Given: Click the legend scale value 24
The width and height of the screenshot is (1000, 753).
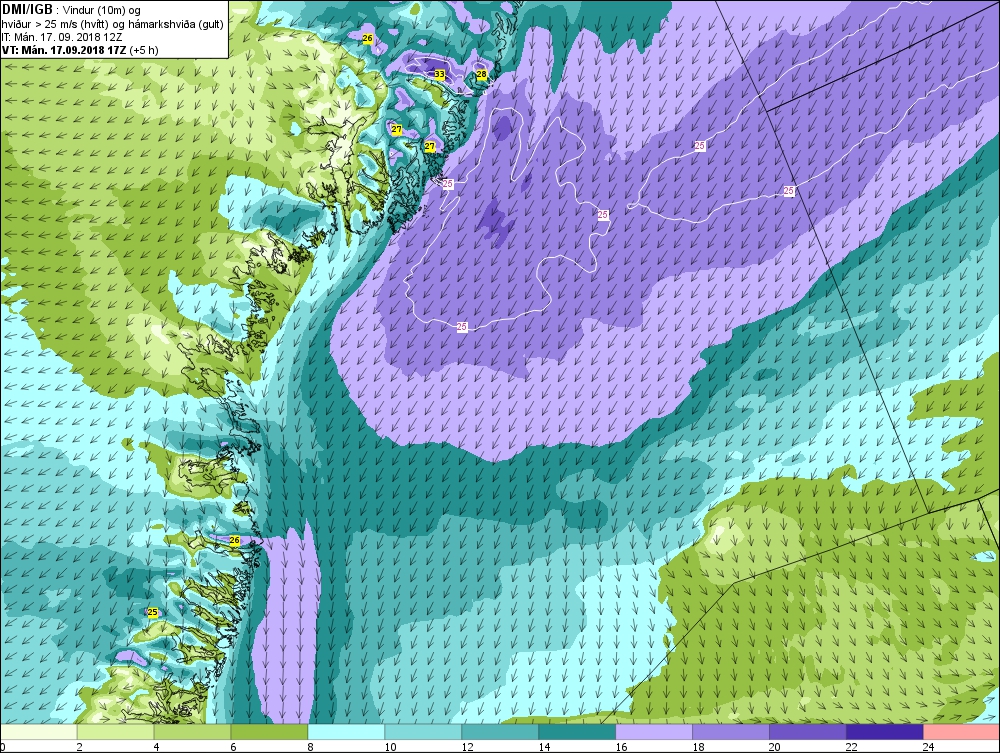Looking at the screenshot, I should [929, 747].
